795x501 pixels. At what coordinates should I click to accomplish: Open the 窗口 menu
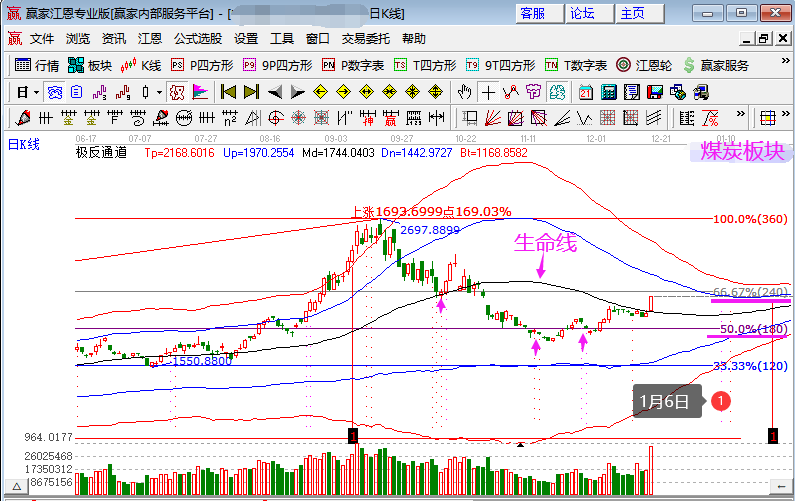(x=318, y=39)
